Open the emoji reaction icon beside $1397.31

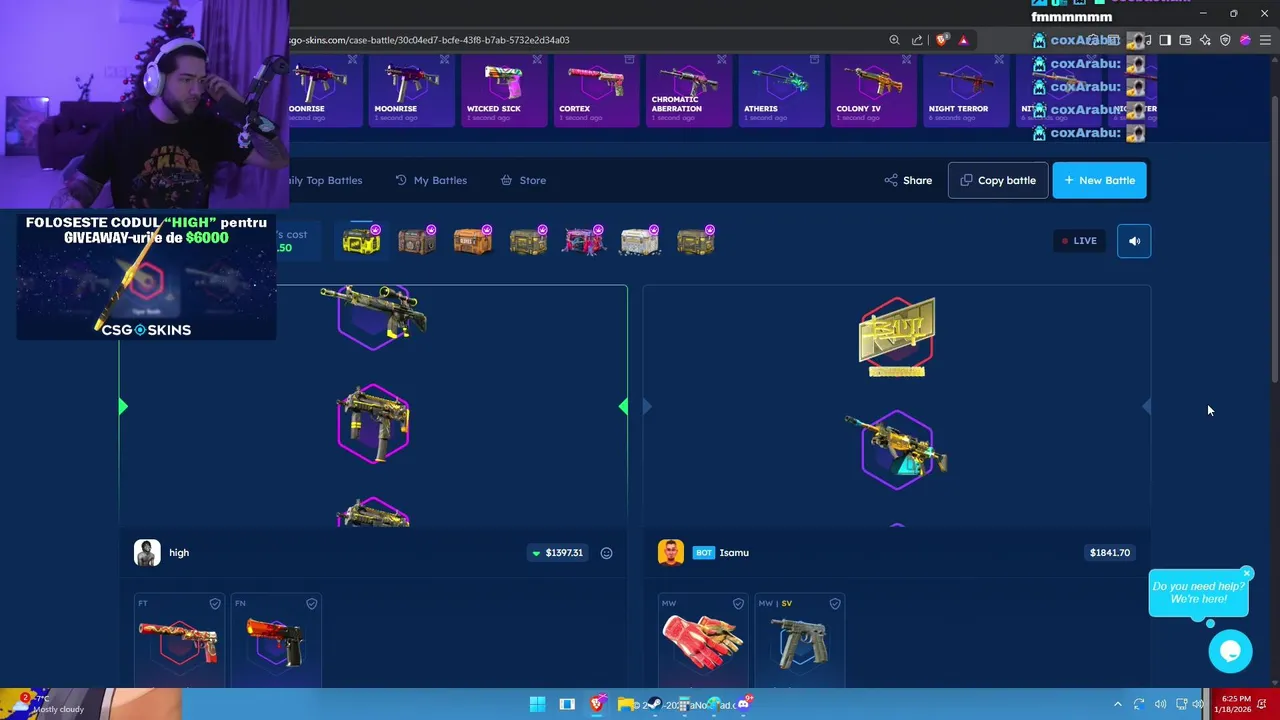pyautogui.click(x=606, y=553)
